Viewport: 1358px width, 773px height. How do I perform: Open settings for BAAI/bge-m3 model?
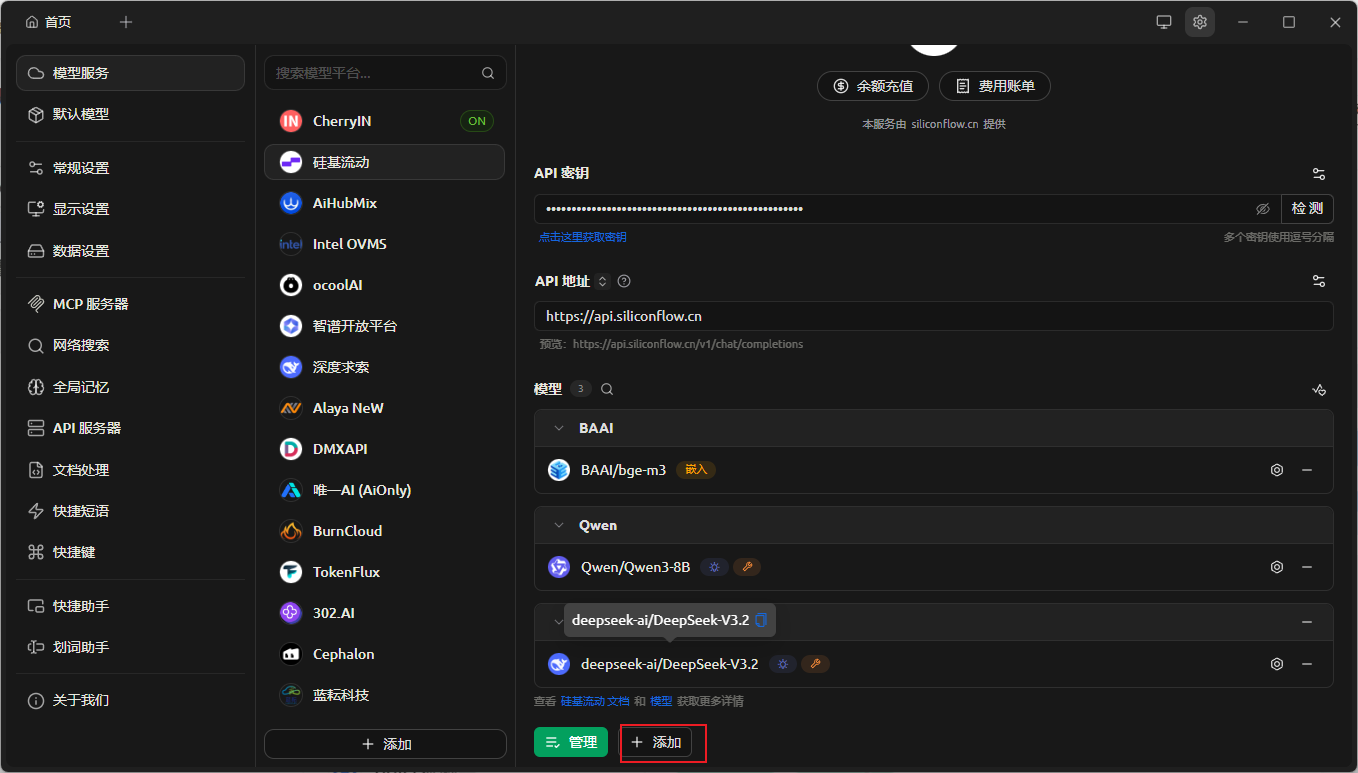point(1277,470)
